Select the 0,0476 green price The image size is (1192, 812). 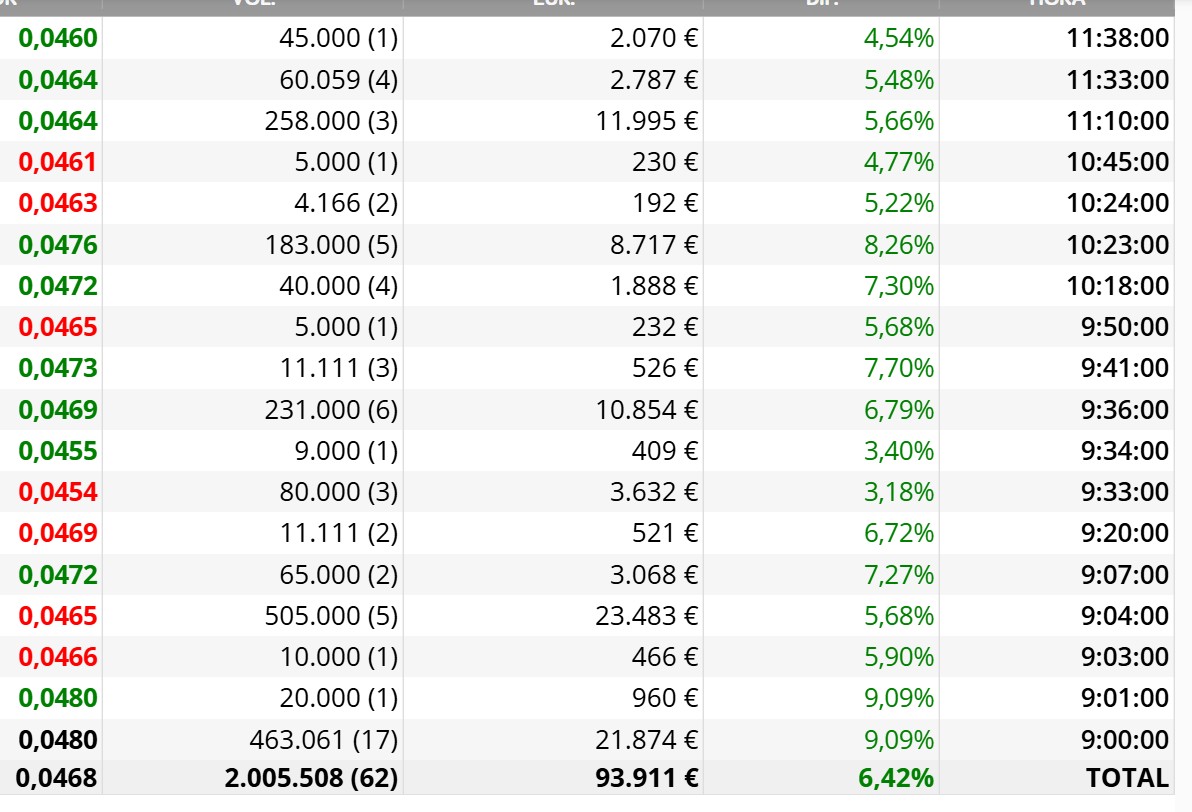click(x=58, y=245)
